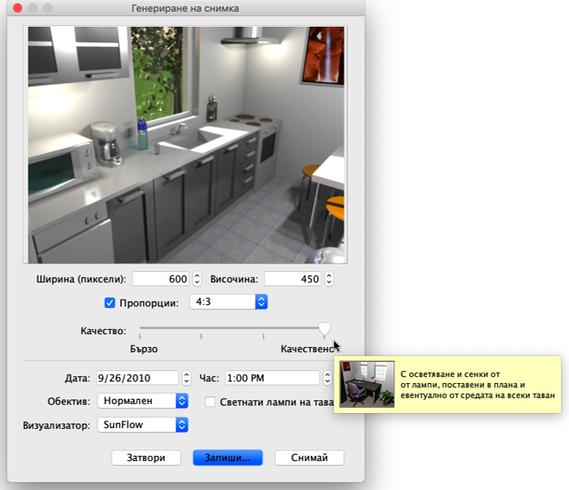The image size is (569, 490).
Task: Click the Височина height input field
Action: [293, 279]
